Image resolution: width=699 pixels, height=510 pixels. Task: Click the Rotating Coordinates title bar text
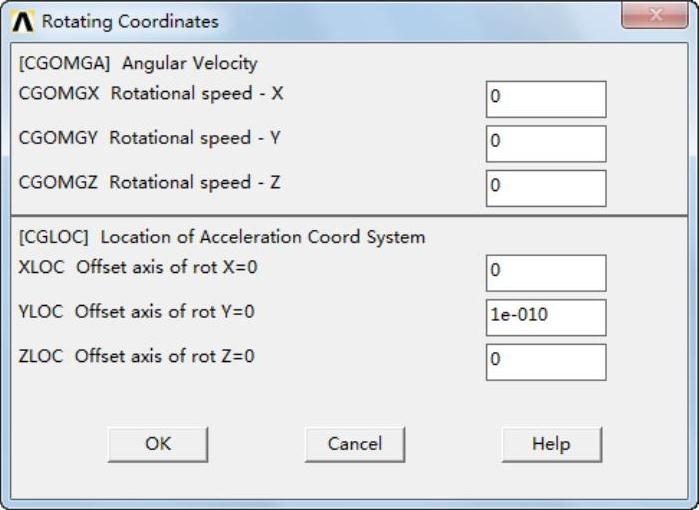130,21
